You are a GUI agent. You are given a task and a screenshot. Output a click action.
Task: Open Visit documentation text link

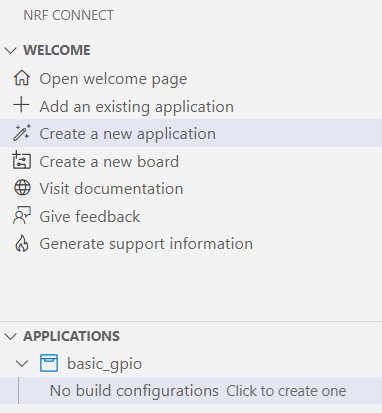pyautogui.click(x=111, y=189)
